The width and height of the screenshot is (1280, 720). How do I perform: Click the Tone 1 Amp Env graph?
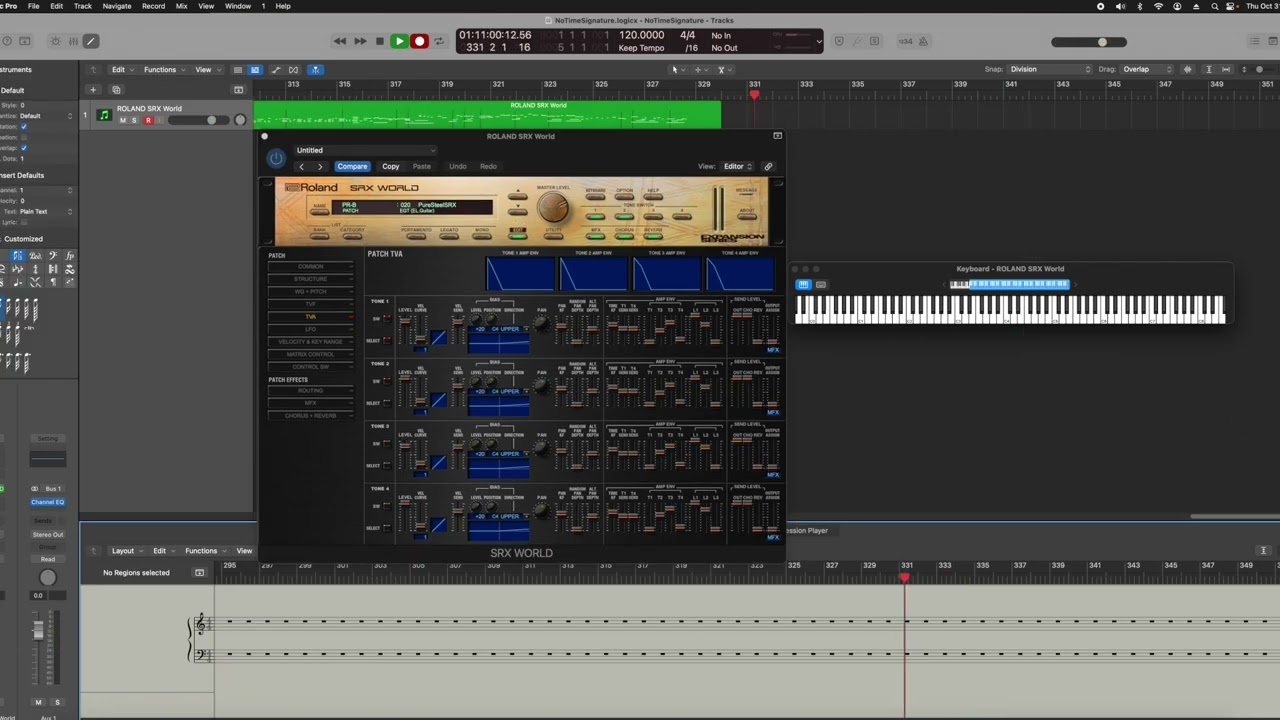point(520,275)
